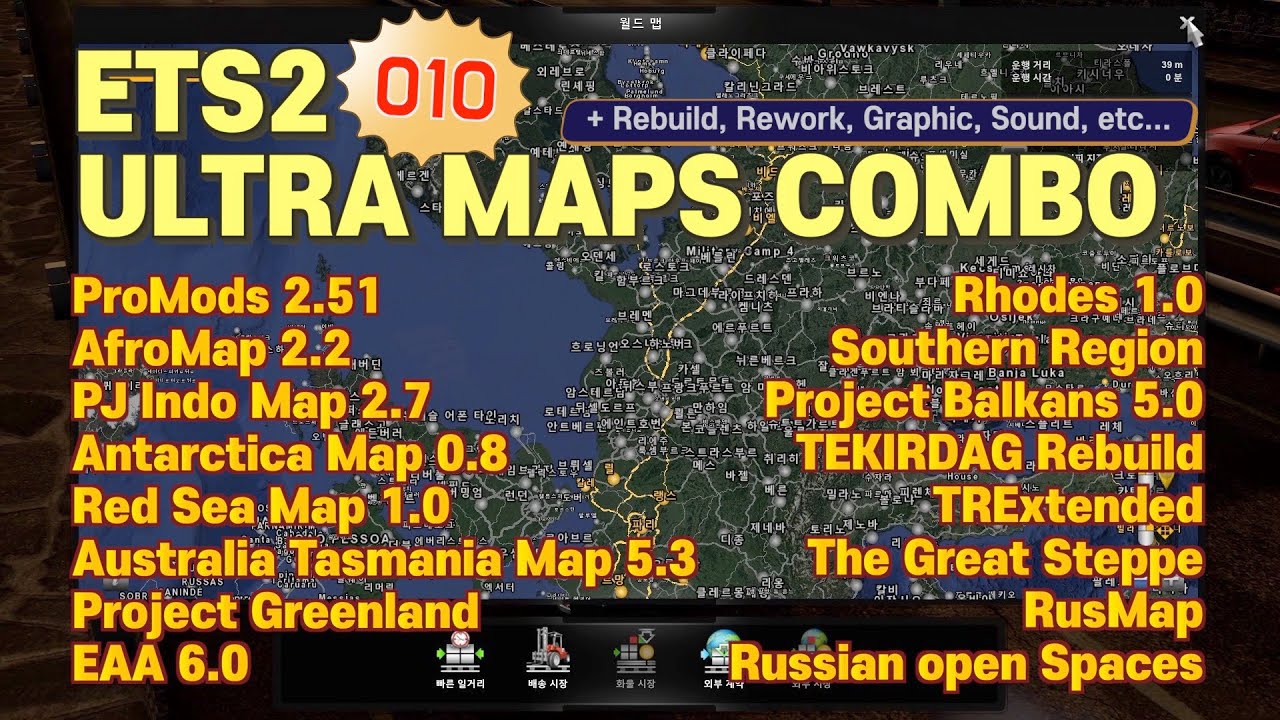Select the 취리히 city on the map
The height and width of the screenshot is (720, 1280).
(782, 458)
